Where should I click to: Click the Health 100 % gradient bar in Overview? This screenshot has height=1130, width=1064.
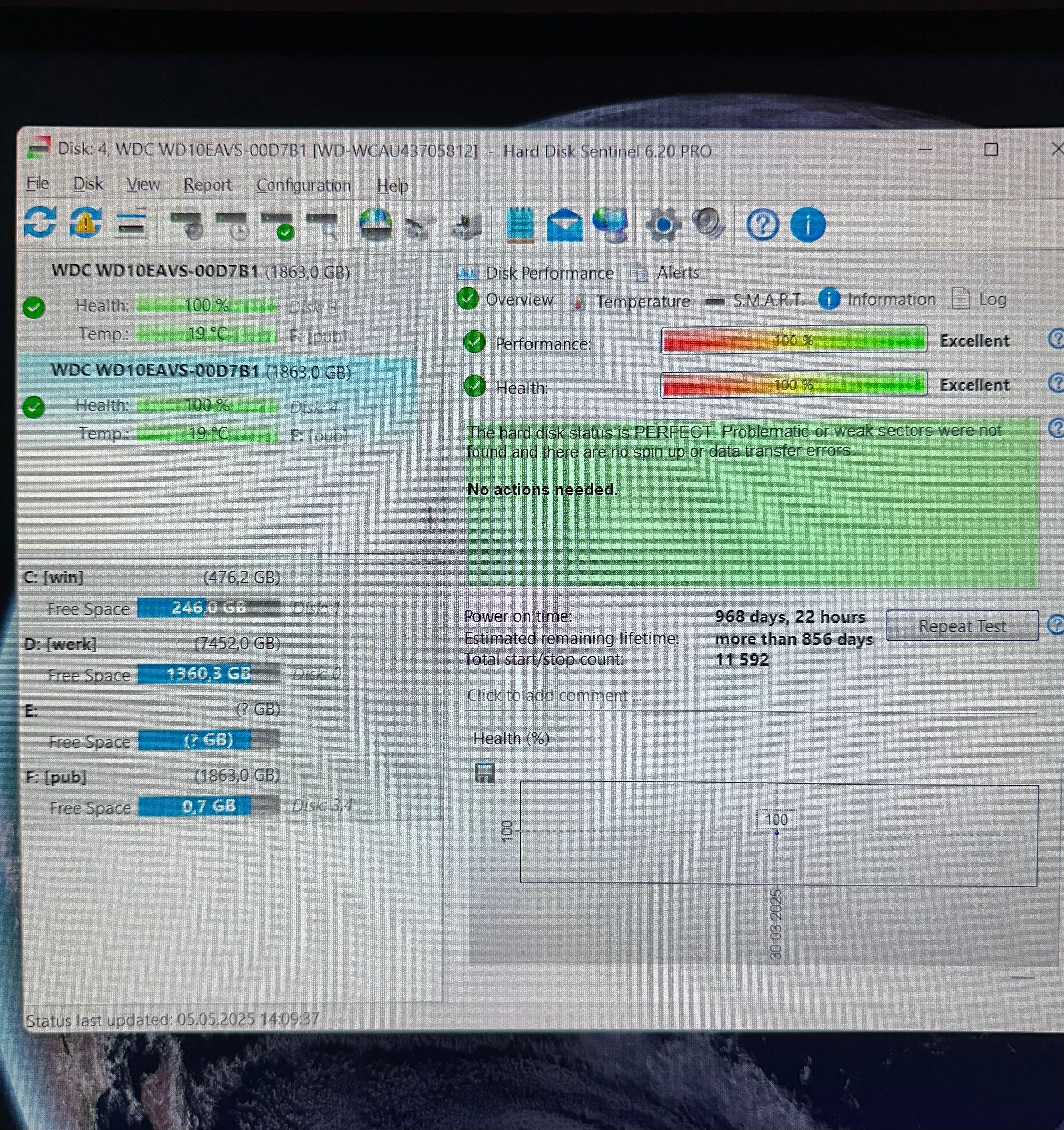793,384
